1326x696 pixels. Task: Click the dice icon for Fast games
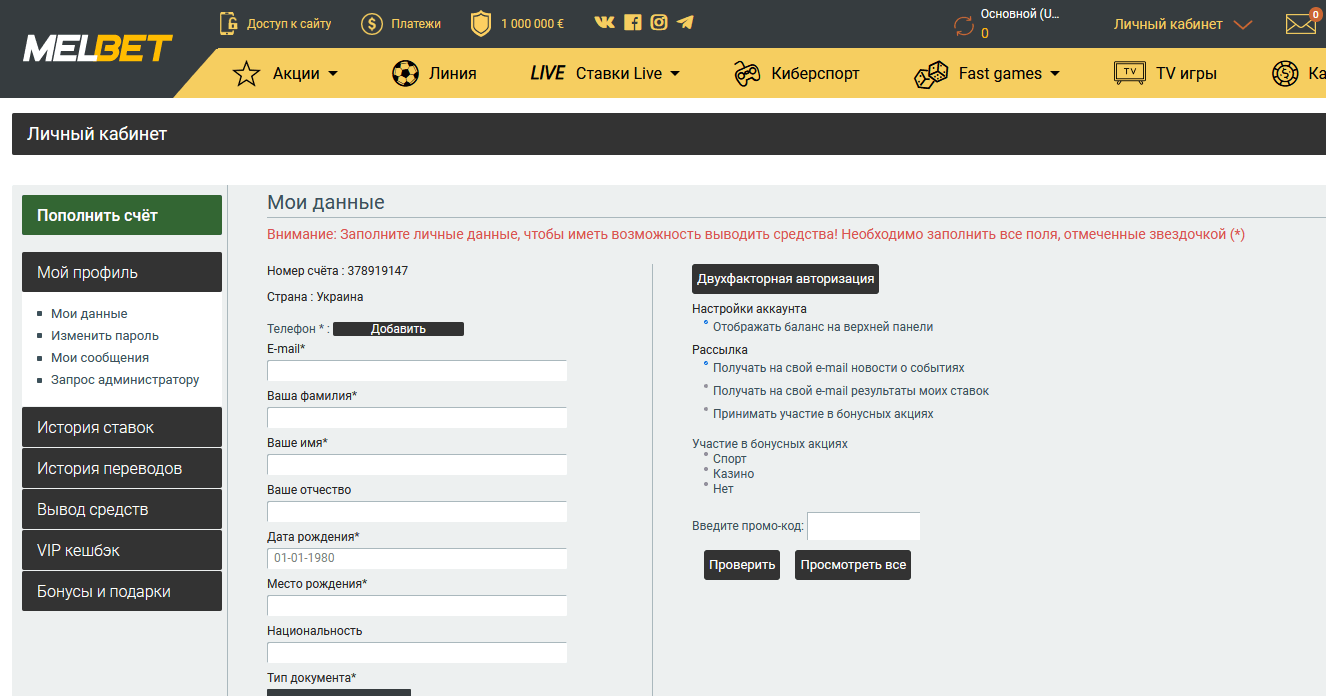(931, 74)
